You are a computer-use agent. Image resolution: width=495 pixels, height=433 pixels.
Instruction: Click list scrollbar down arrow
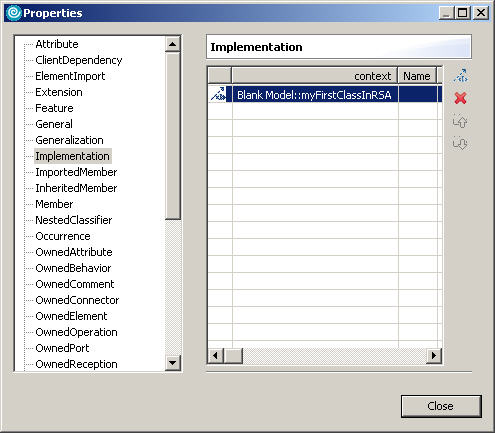[x=173, y=362]
